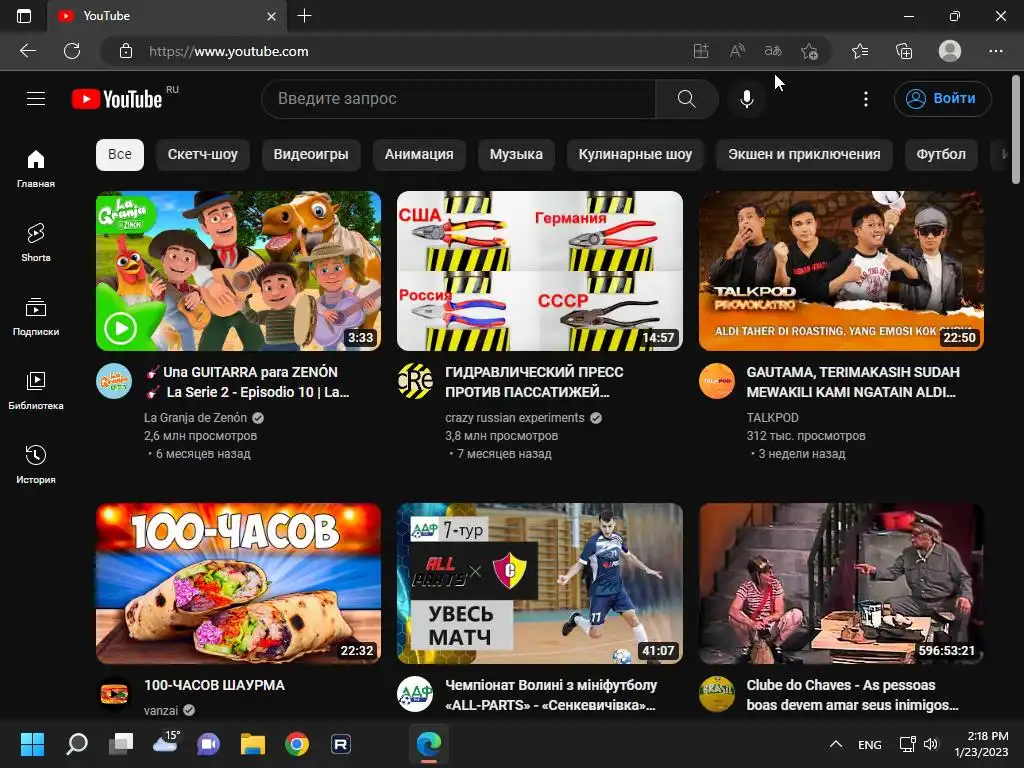Open Read aloud in address bar
Image resolution: width=1024 pixels, height=768 pixels.
pos(737,51)
